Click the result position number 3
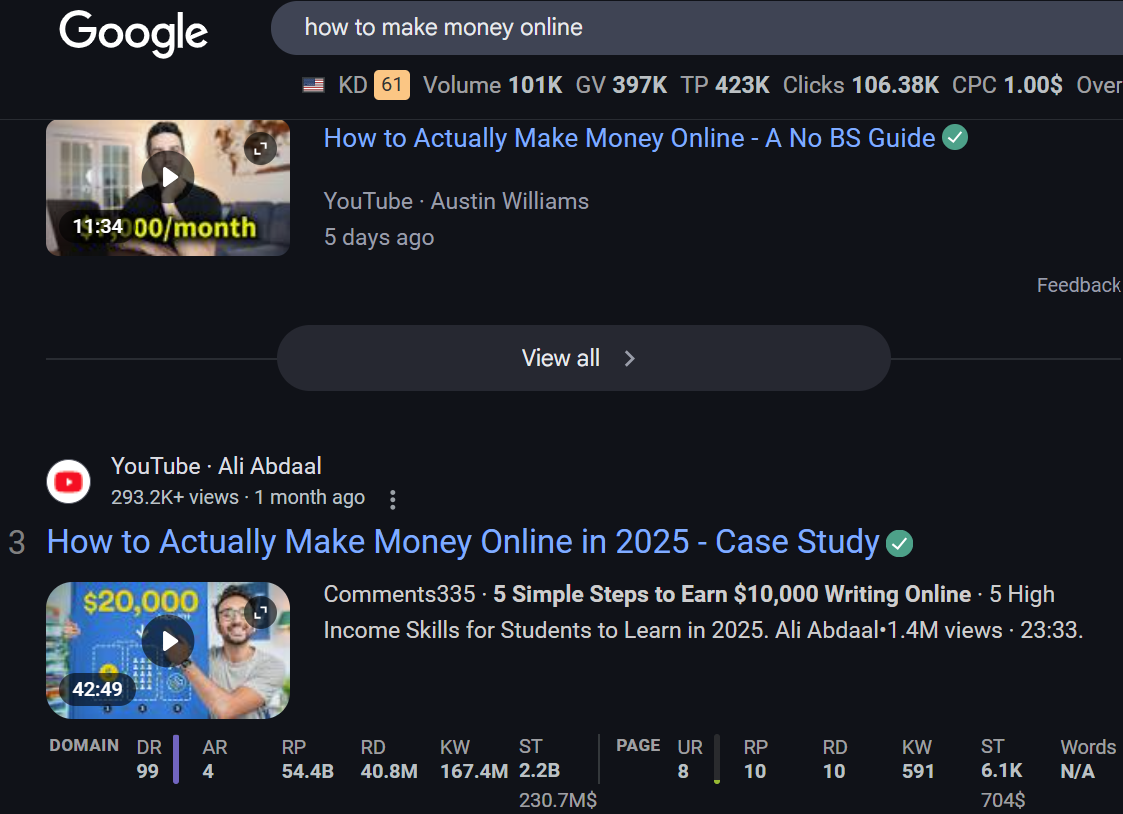The width and height of the screenshot is (1123, 814). [16, 542]
